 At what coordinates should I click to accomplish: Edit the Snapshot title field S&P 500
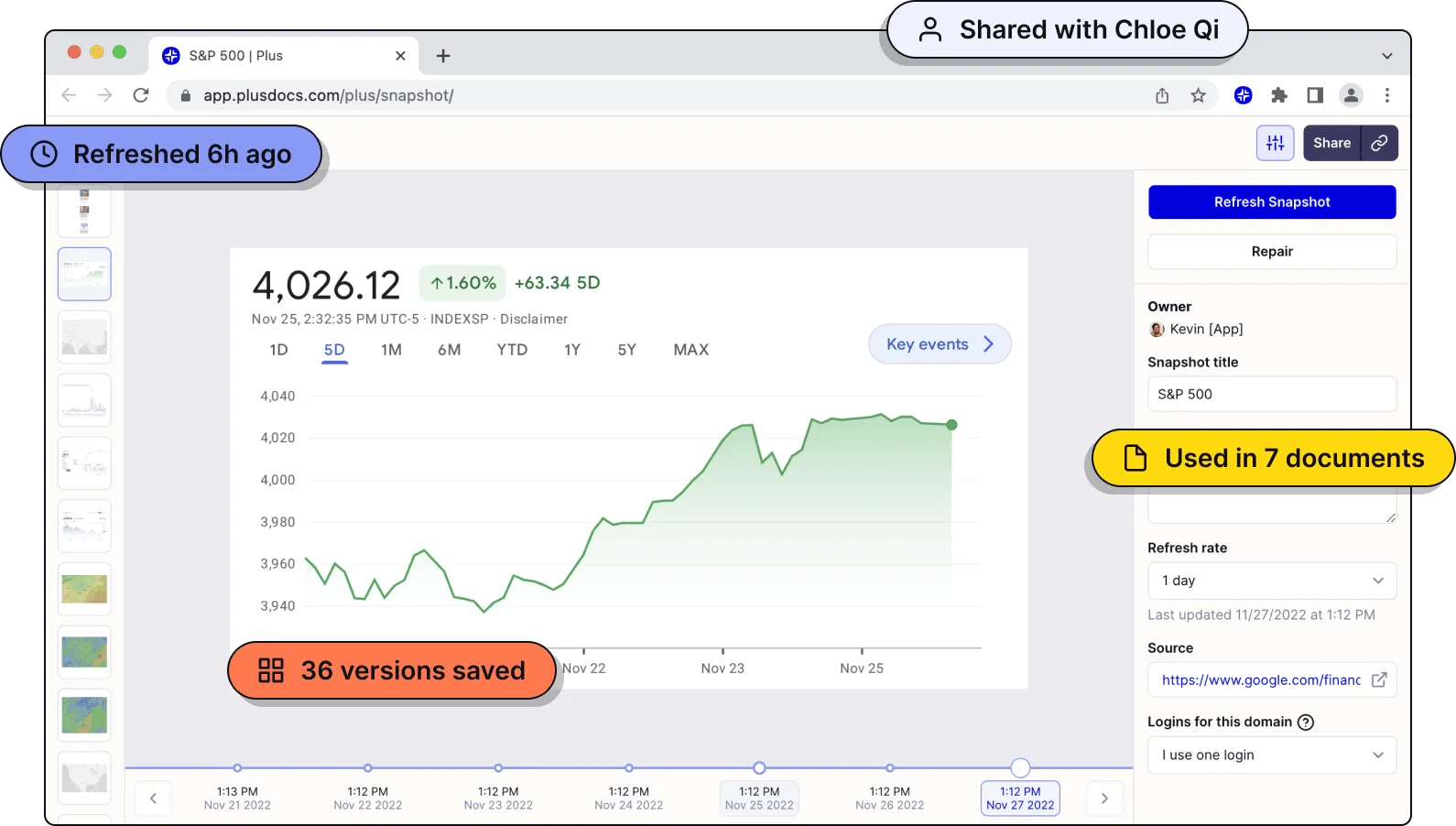(1272, 394)
